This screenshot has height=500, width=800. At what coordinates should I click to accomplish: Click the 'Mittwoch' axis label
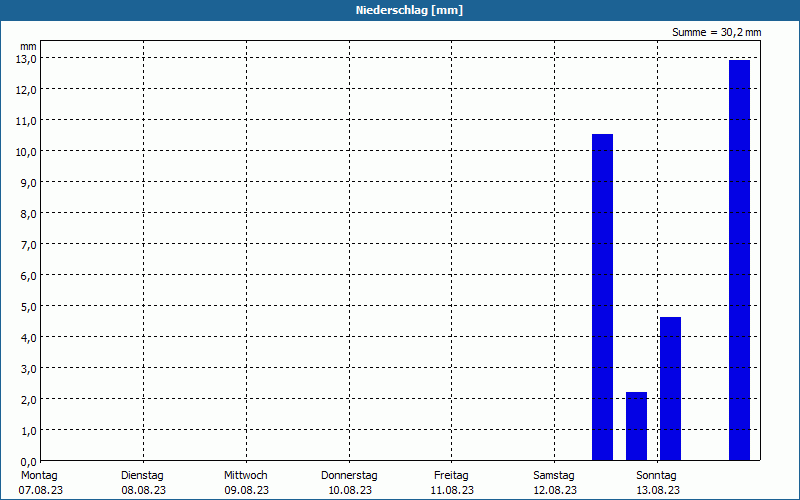click(245, 475)
